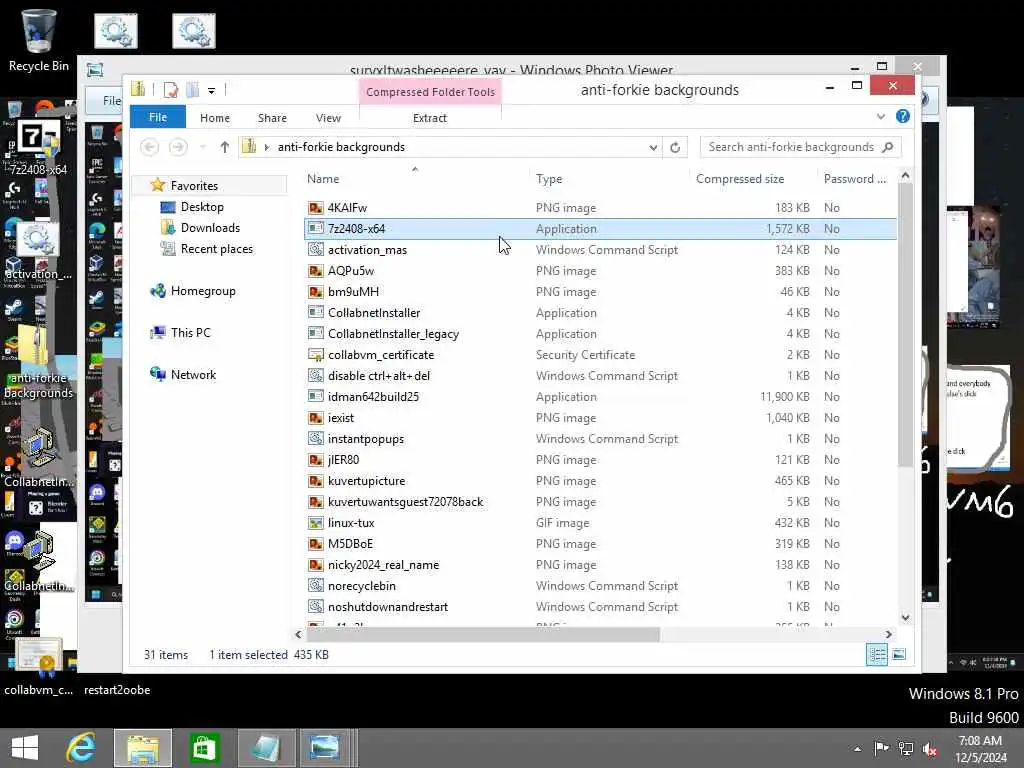Open the Explorer Help question mark icon
This screenshot has width=1024, height=768.
point(903,116)
